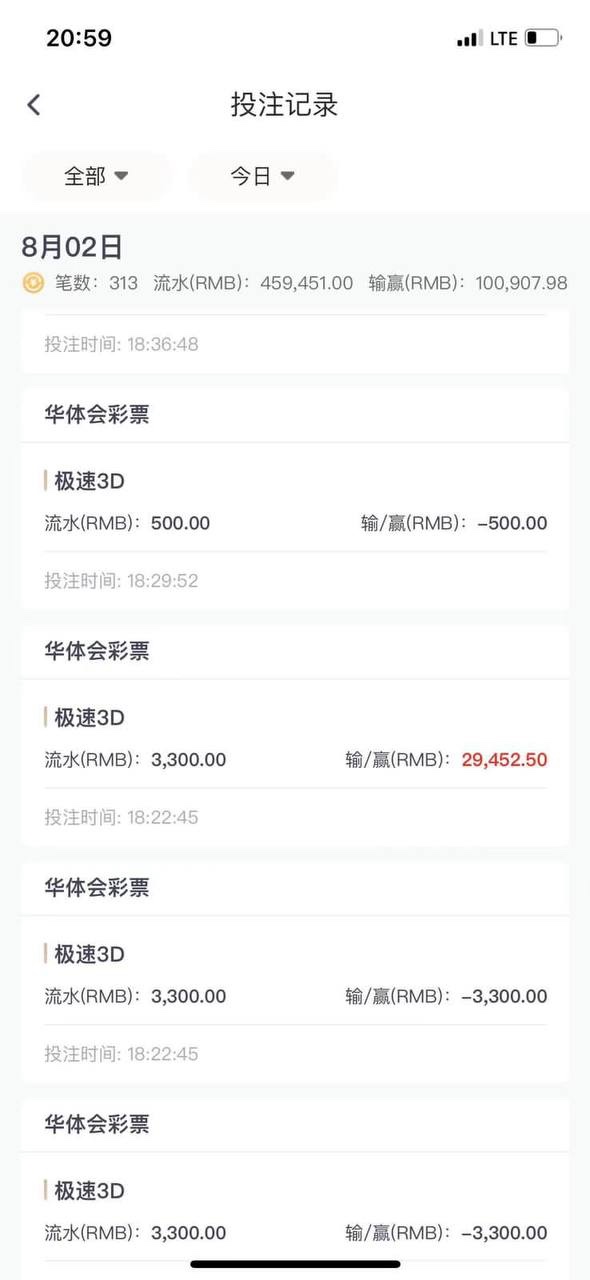
Task: Open the 极速3D bet losing 500.00
Action: [295, 527]
